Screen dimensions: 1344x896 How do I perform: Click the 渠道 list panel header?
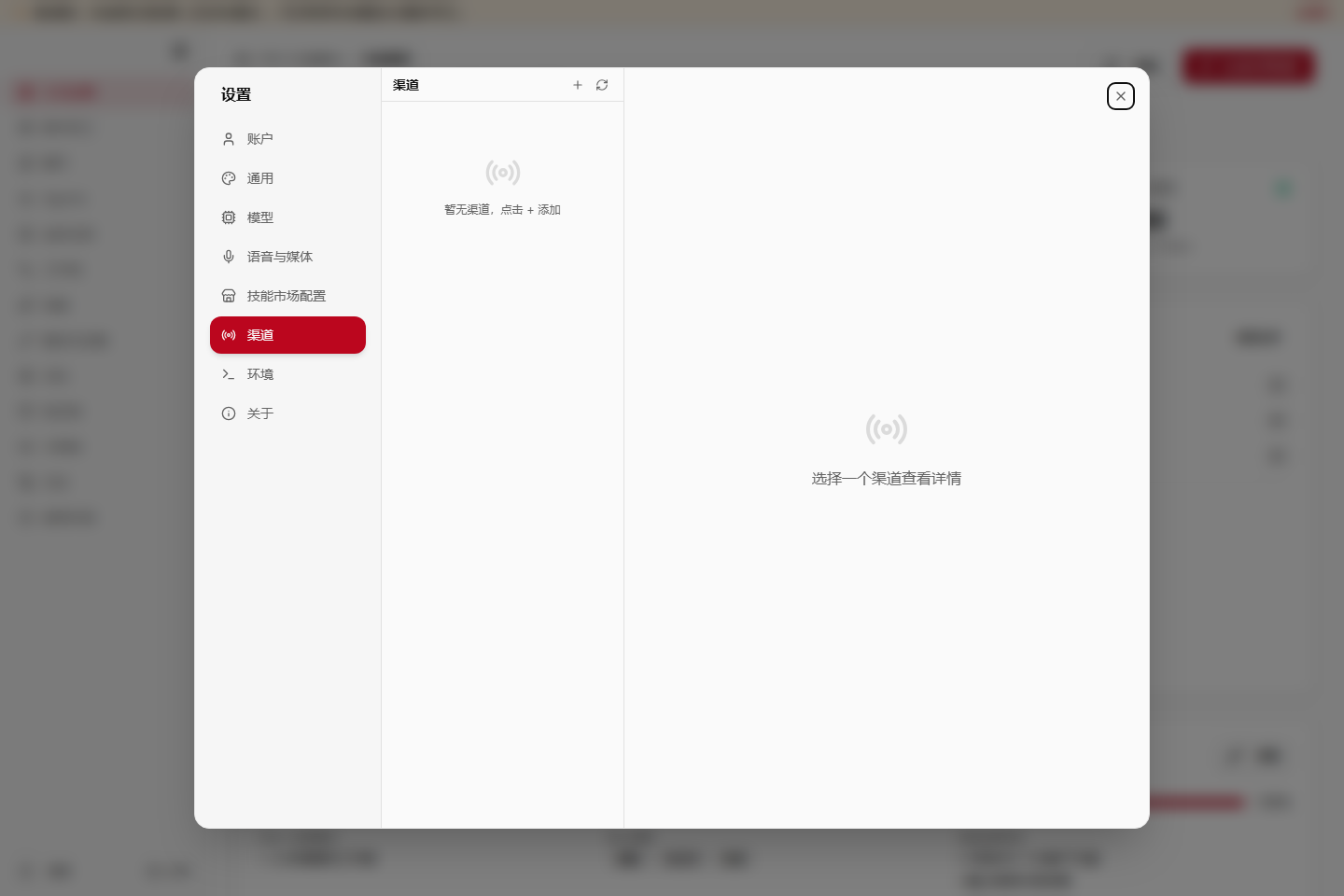[x=406, y=85]
